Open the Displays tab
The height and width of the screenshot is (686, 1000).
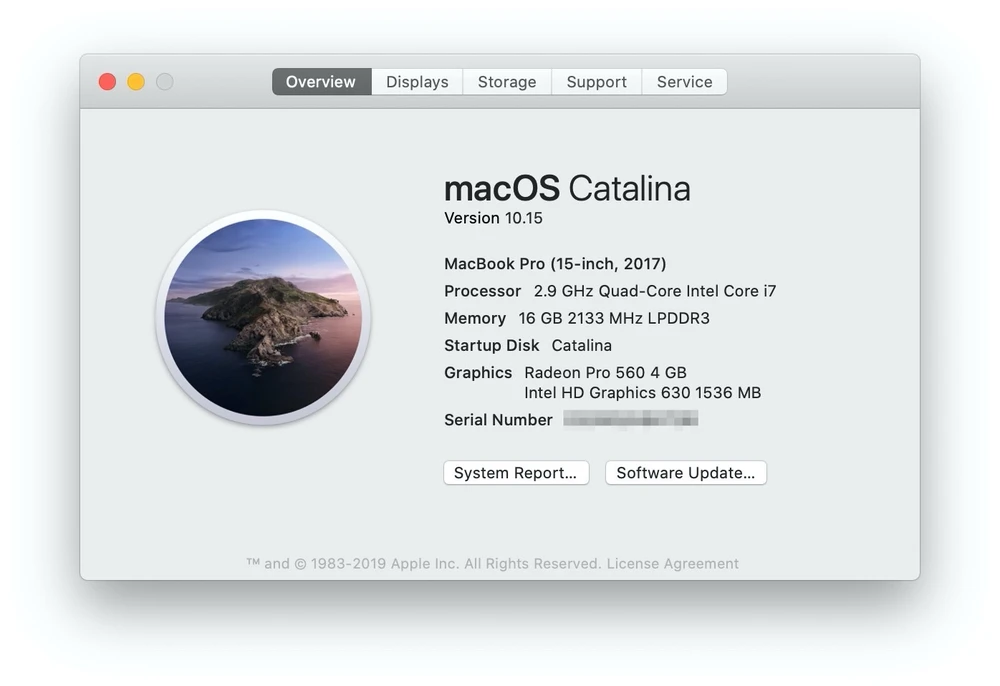tap(417, 82)
